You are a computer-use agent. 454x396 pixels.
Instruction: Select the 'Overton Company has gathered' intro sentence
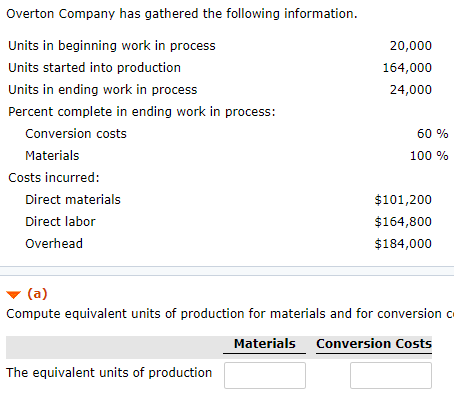[x=182, y=14]
